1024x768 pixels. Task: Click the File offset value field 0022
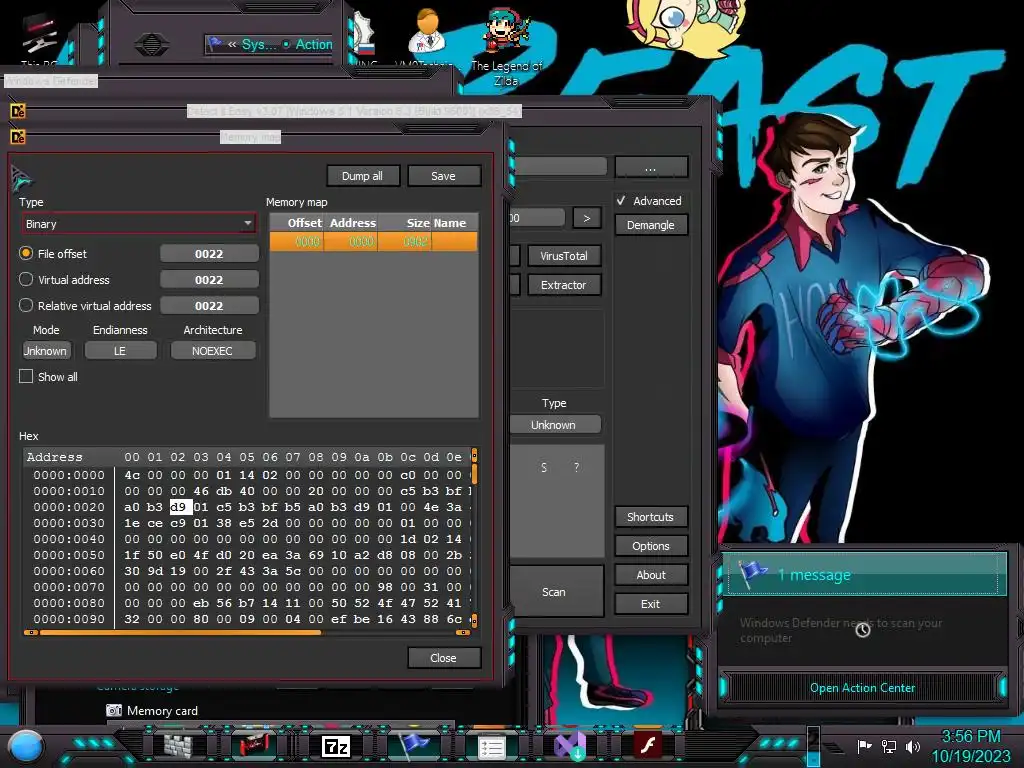click(x=209, y=253)
